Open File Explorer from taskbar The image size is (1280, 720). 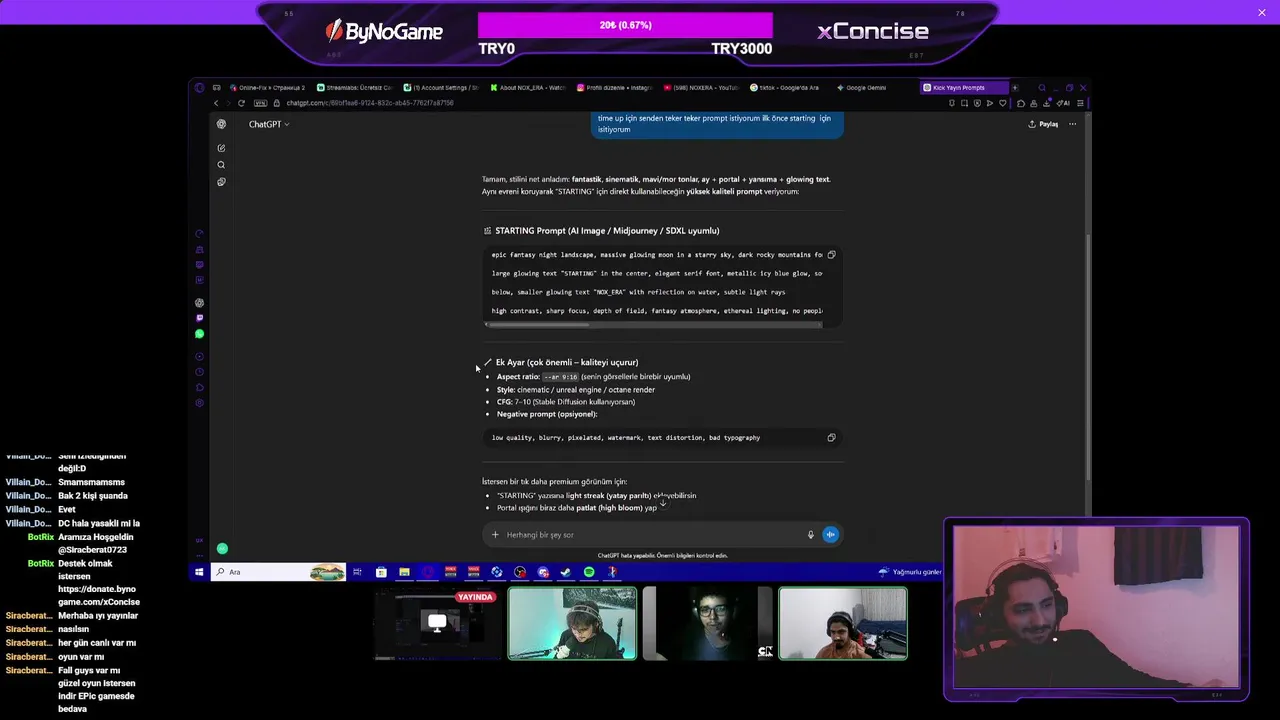404,572
